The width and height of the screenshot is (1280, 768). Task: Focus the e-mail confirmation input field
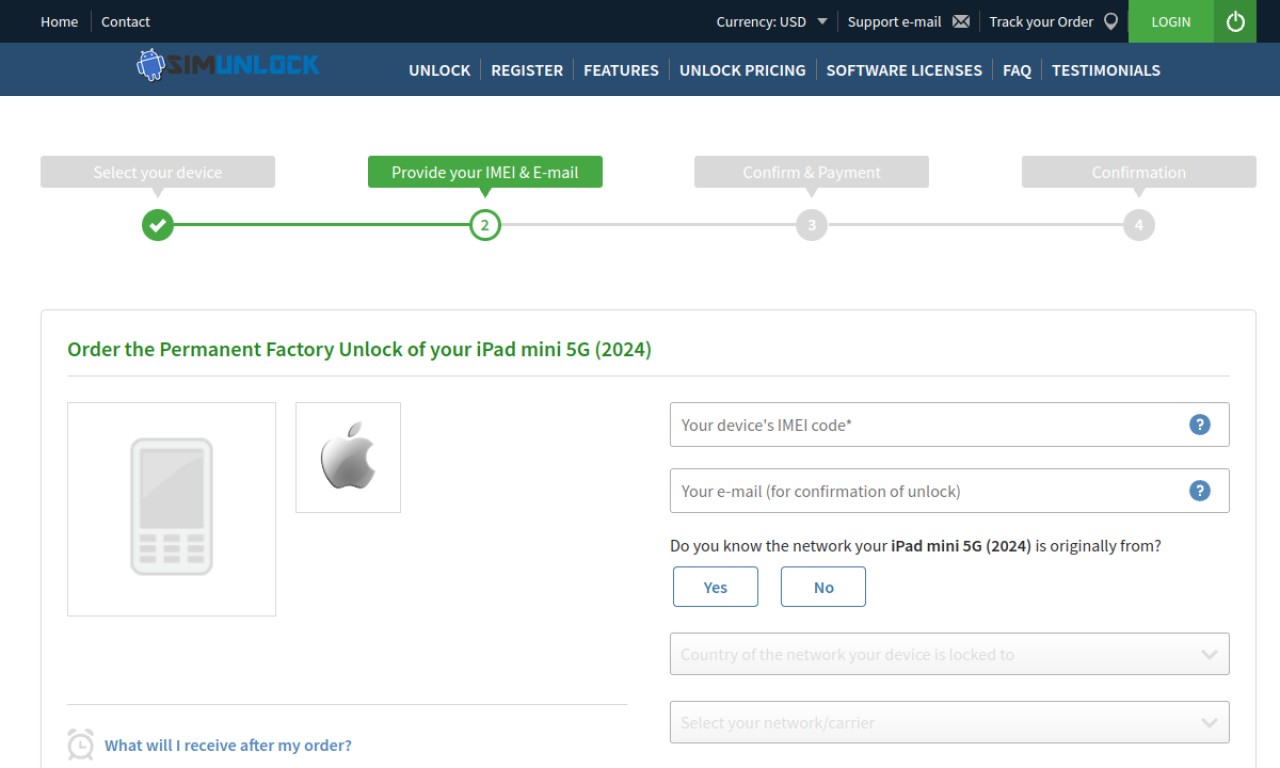(x=949, y=490)
